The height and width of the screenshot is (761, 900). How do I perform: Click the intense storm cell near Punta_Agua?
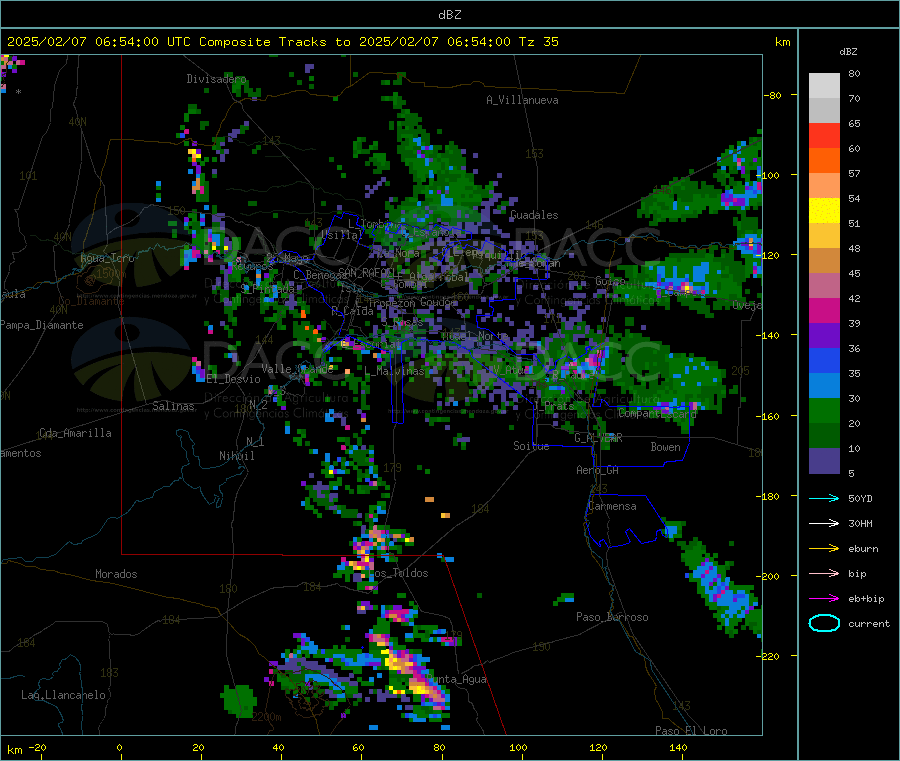pyautogui.click(x=410, y=674)
